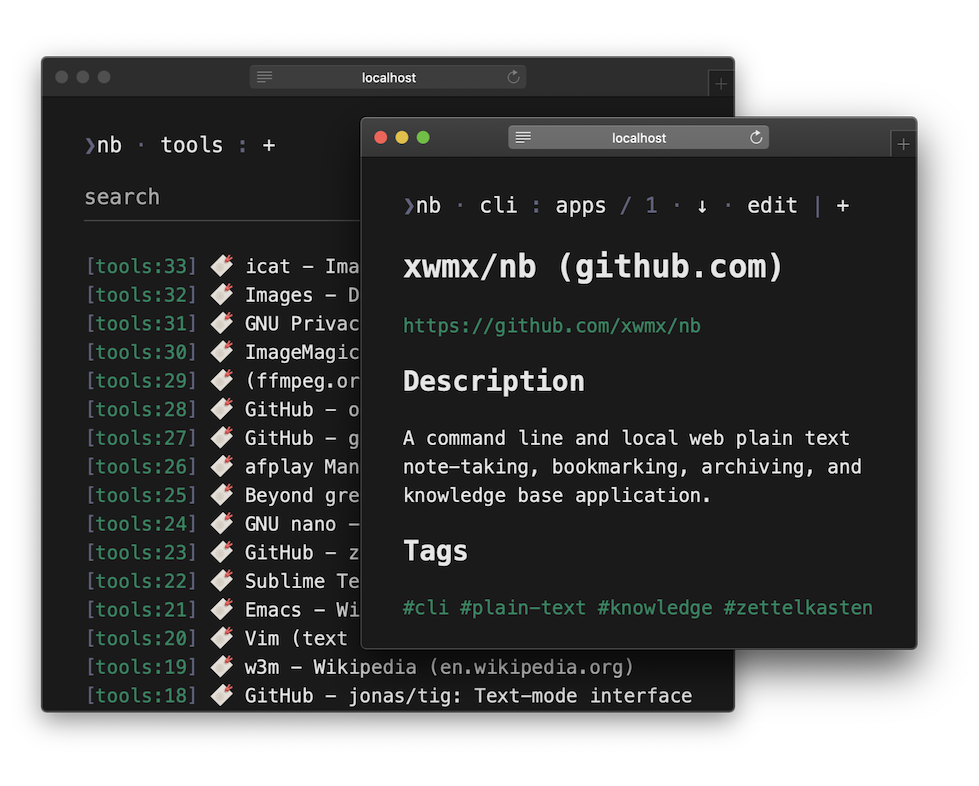Open a new tab in the front window
The height and width of the screenshot is (786, 979).
click(903, 145)
